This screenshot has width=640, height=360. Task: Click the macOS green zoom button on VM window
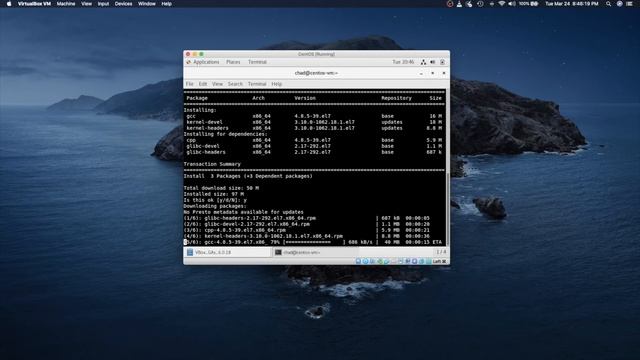pyautogui.click(x=201, y=54)
